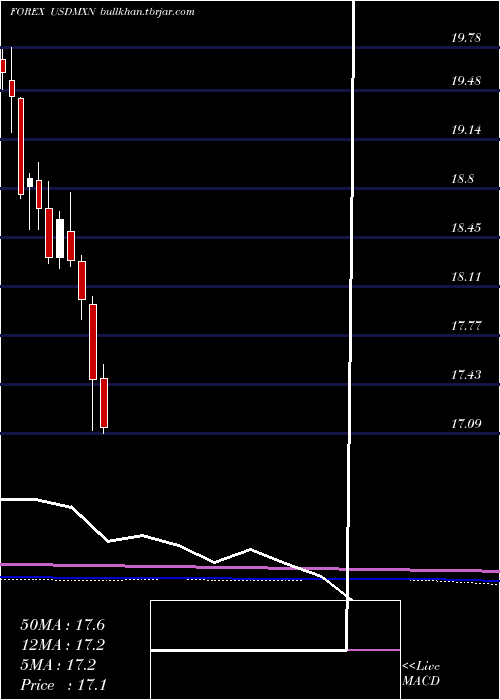Click the FOREX USDMXN chart title

point(52,12)
